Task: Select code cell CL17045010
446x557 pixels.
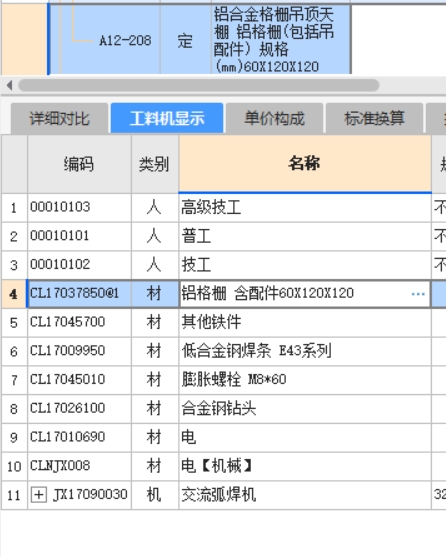Action: [x=79, y=380]
